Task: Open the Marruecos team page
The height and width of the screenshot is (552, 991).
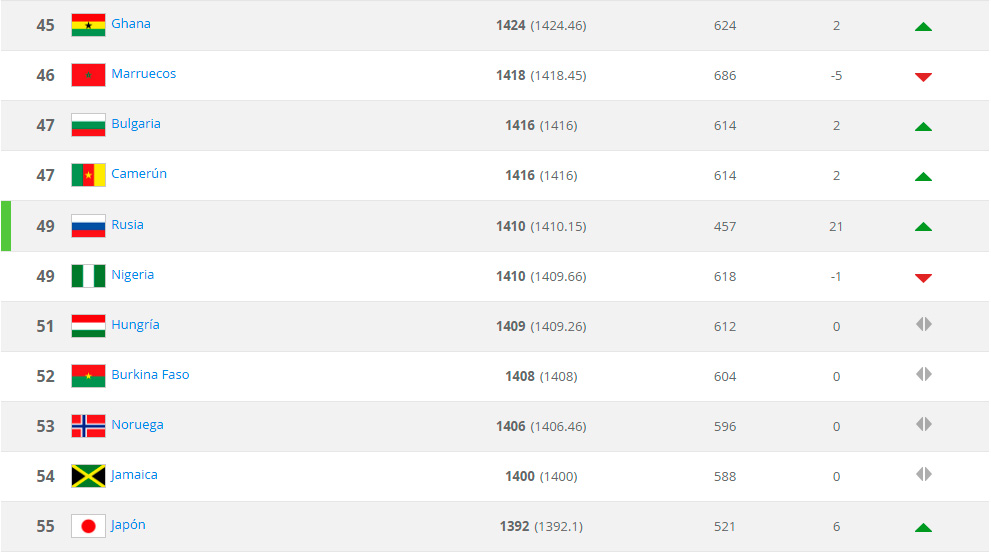Action: click(143, 74)
